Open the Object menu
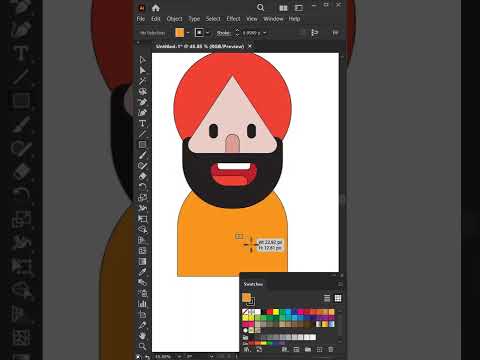 coord(174,19)
